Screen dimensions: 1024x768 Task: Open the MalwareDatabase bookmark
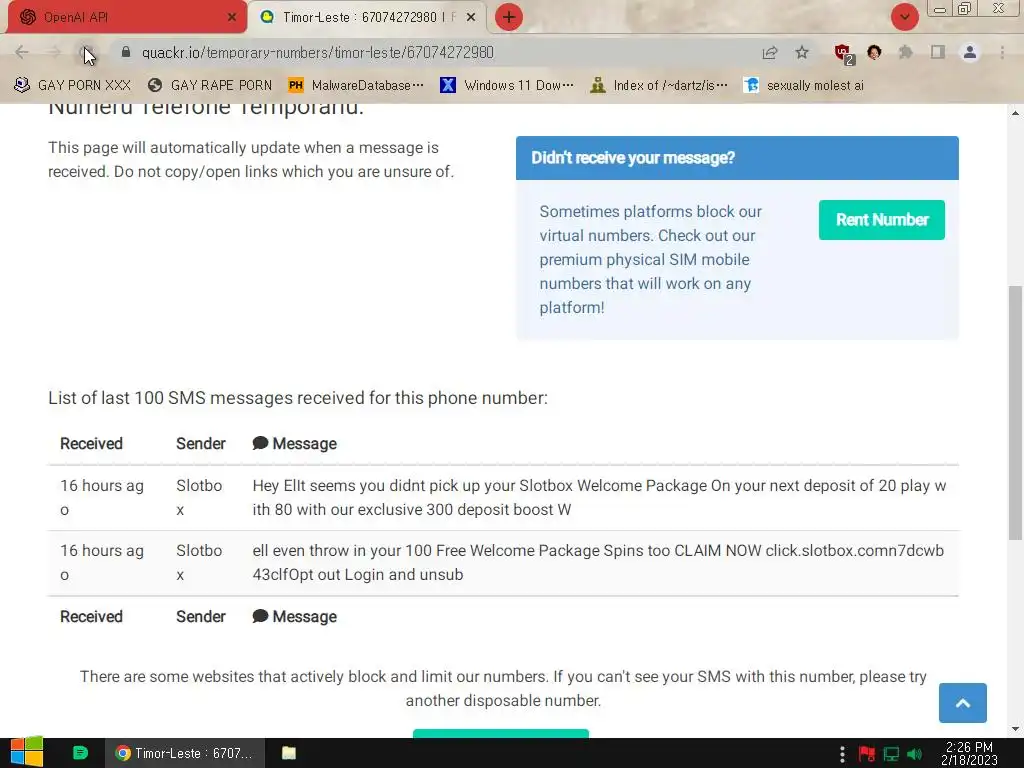pos(356,85)
